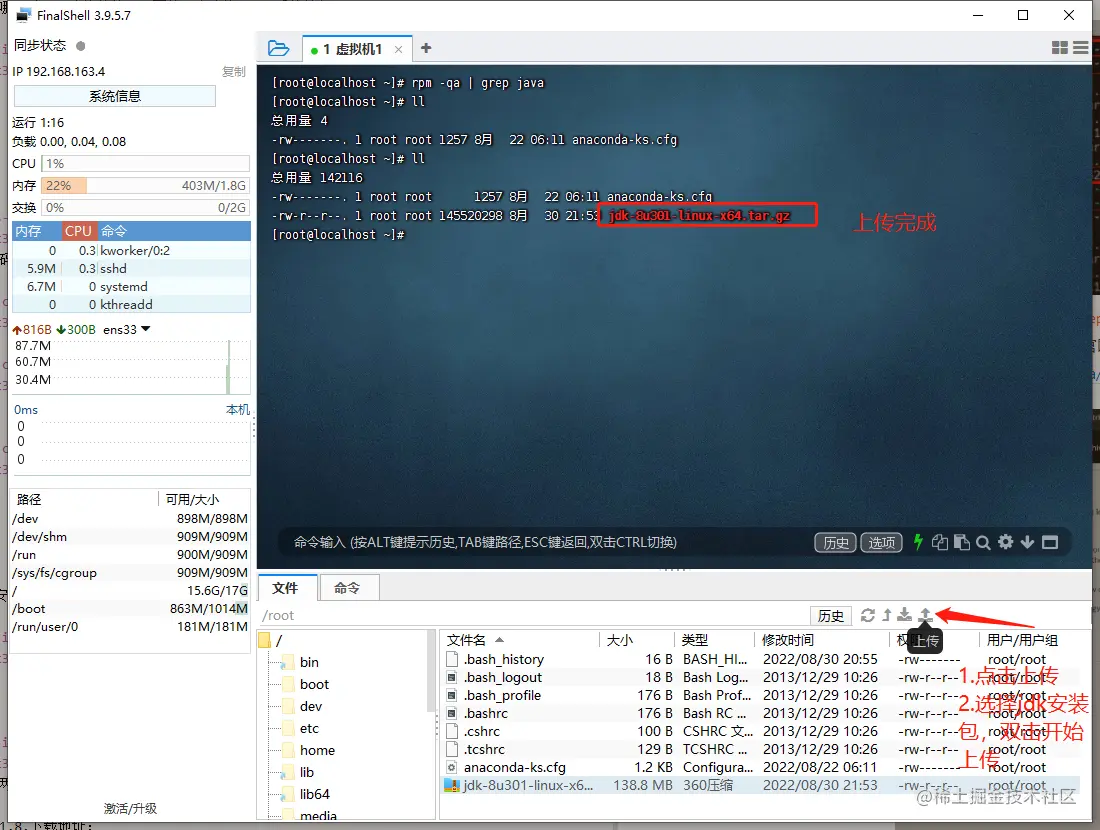This screenshot has height=830, width=1100.
Task: Click the 内存 usage bar at 22%
Action: click(x=145, y=185)
